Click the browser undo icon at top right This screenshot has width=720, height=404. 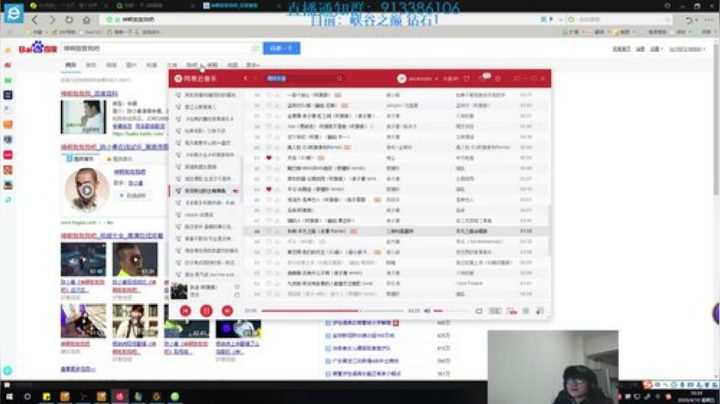pyautogui.click(x=689, y=20)
